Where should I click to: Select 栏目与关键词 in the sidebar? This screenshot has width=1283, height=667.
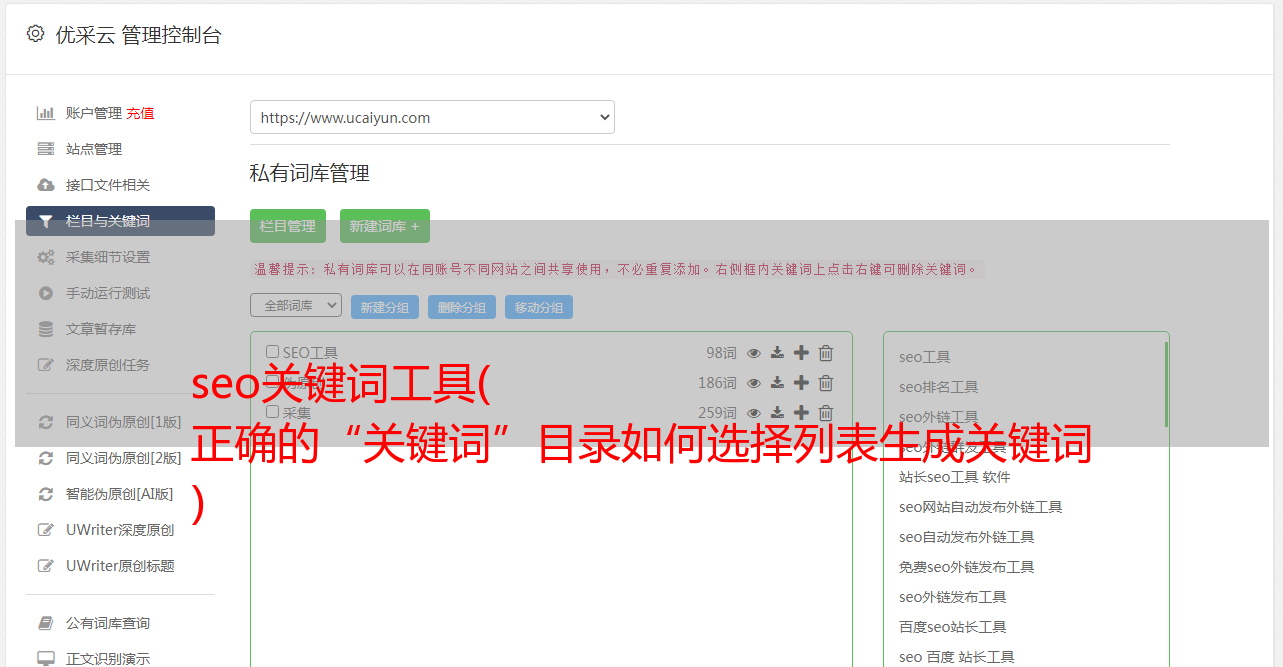120,221
